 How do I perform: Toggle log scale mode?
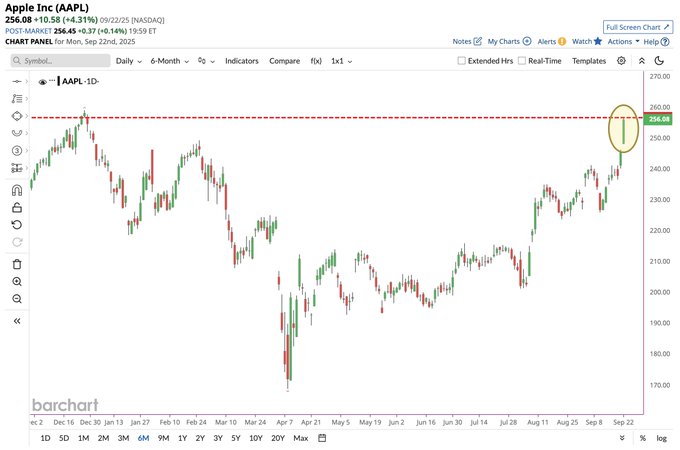(x=661, y=438)
